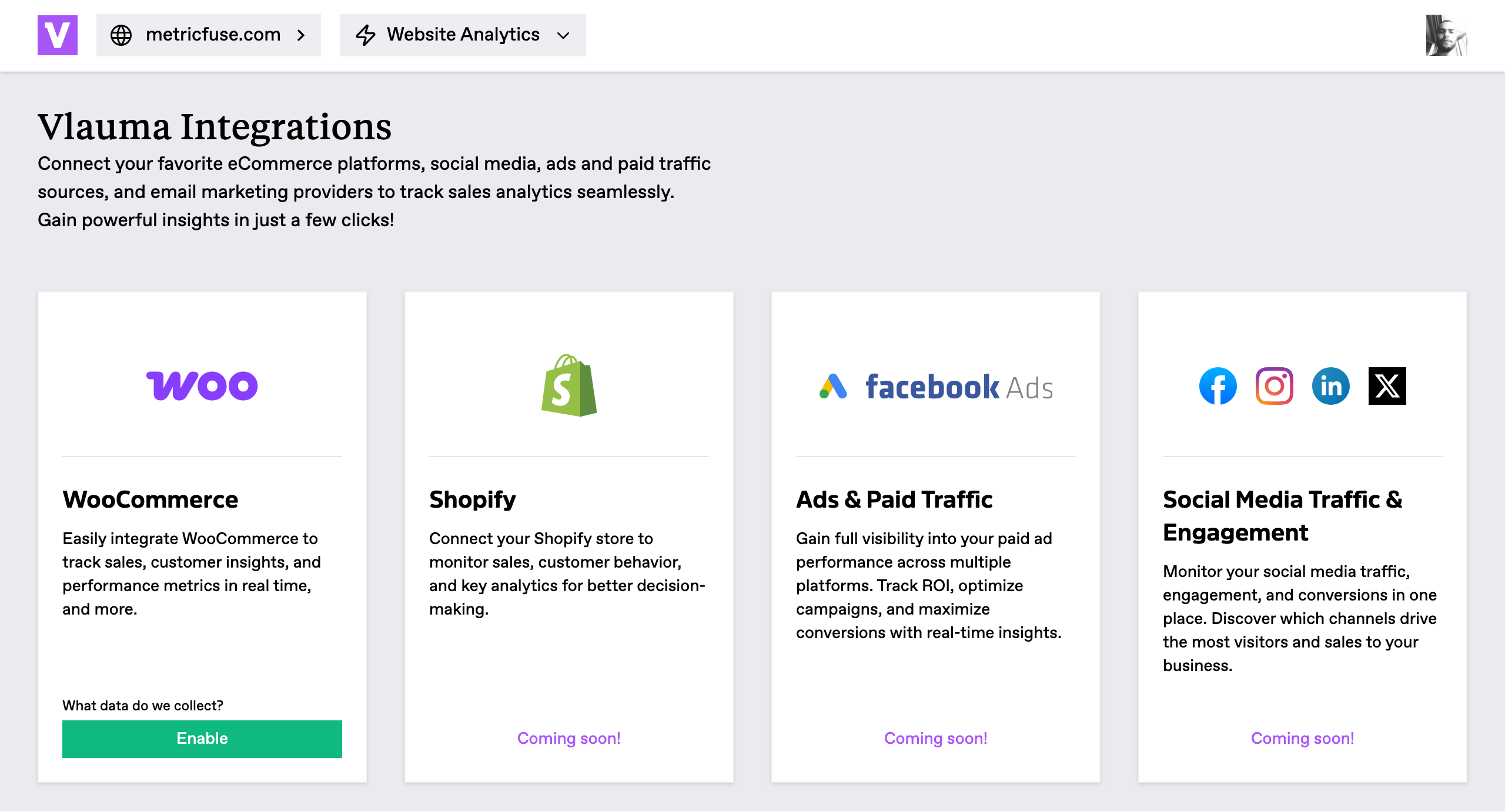Click the Facebook round icon
The image size is (1505, 812).
(1218, 386)
